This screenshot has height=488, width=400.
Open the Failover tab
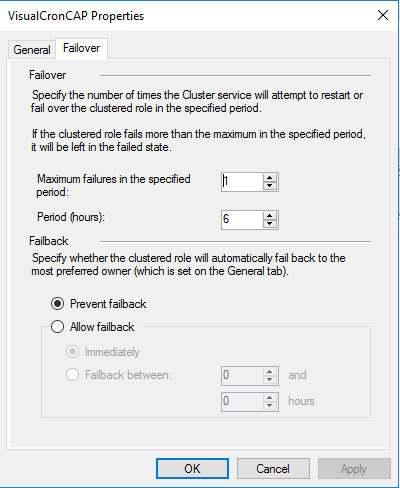(81, 48)
